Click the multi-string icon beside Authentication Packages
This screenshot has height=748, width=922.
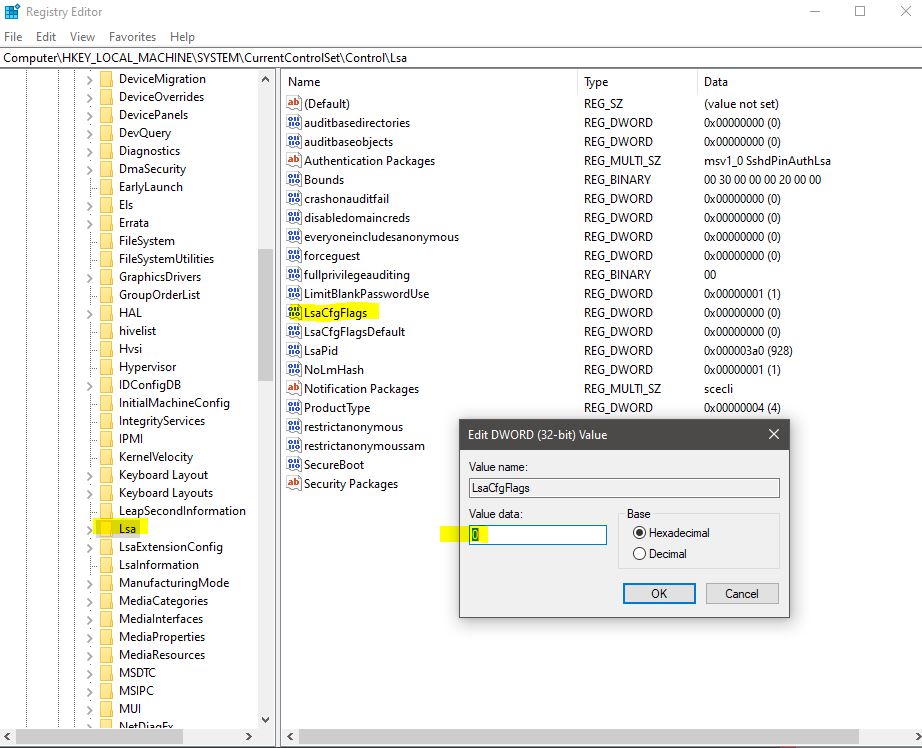coord(293,160)
